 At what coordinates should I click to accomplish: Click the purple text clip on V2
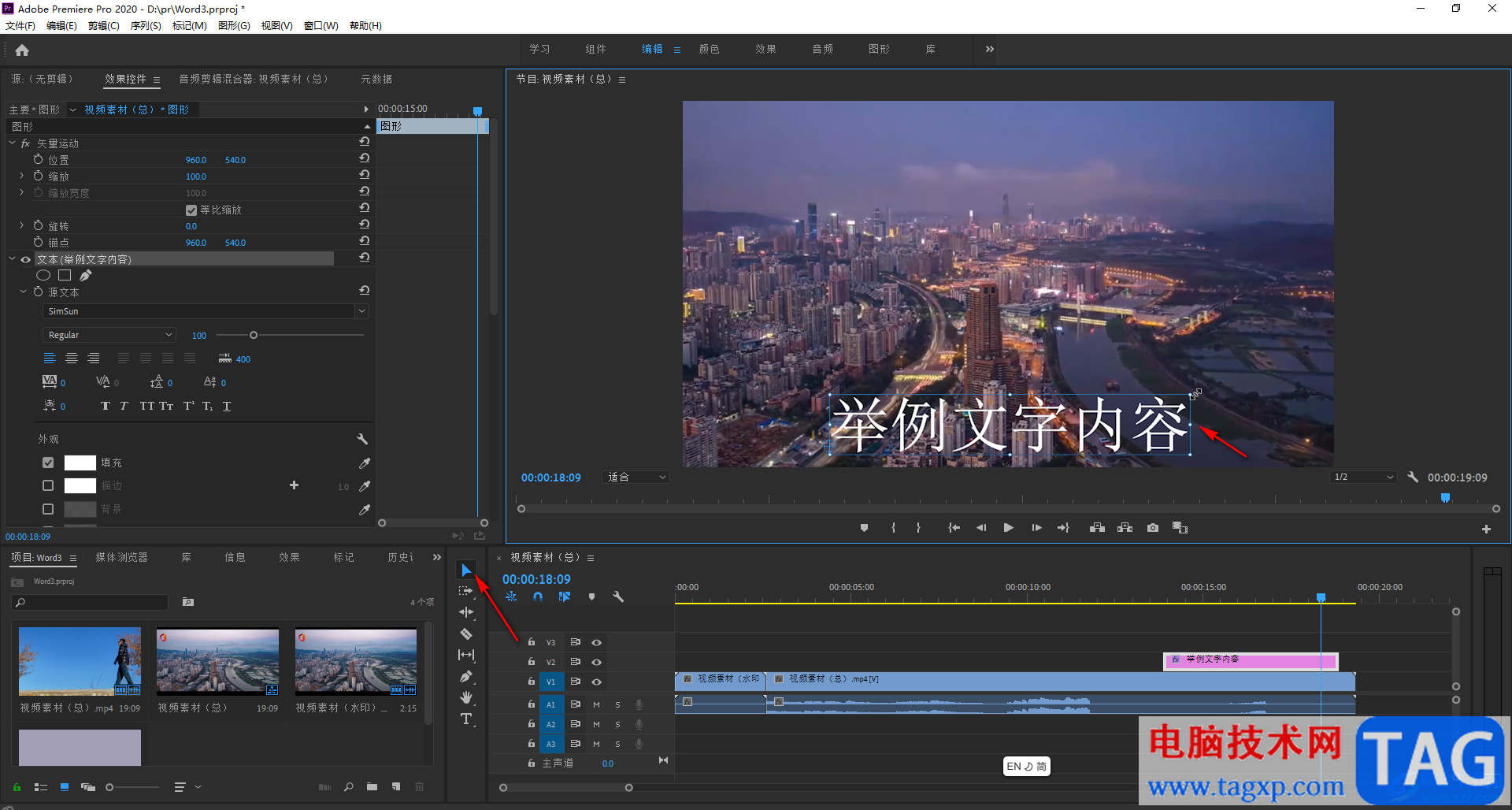coord(1251,661)
